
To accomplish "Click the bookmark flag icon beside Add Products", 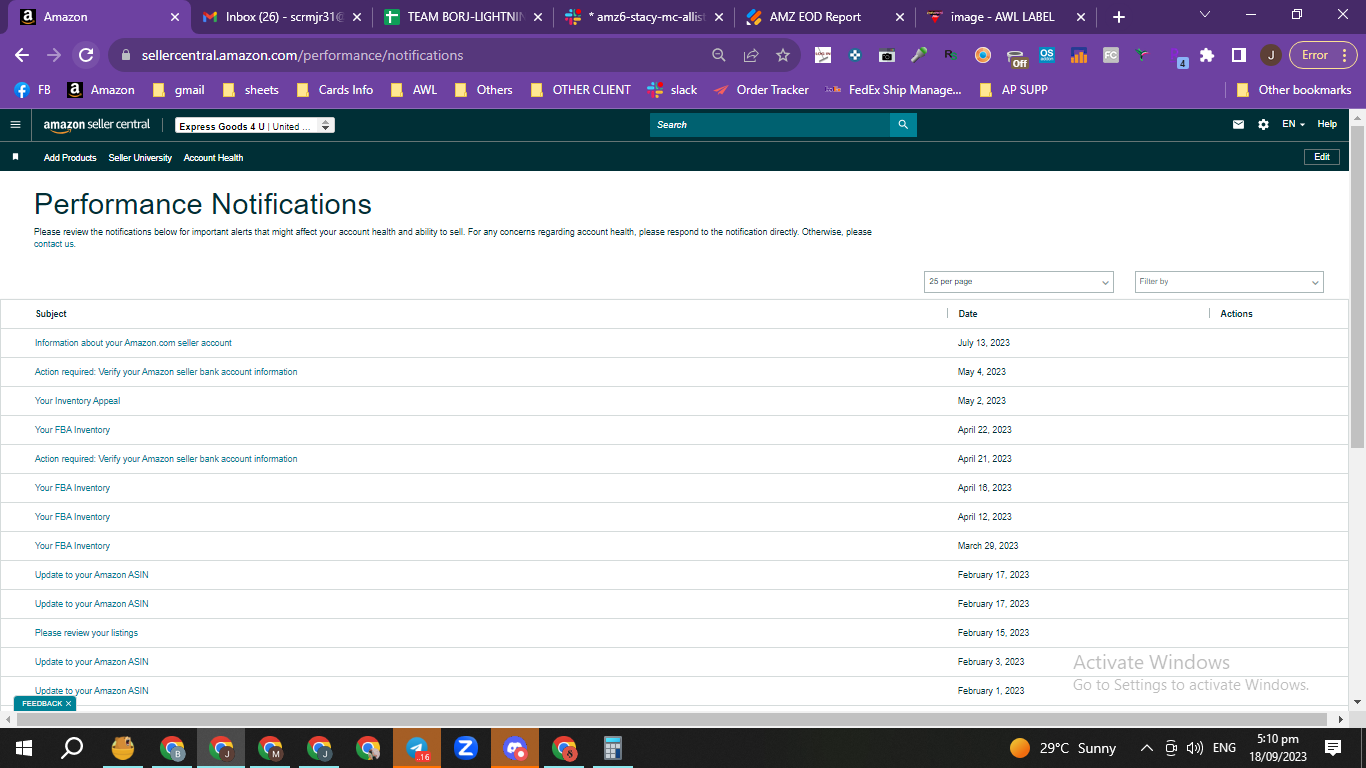I will 15,157.
